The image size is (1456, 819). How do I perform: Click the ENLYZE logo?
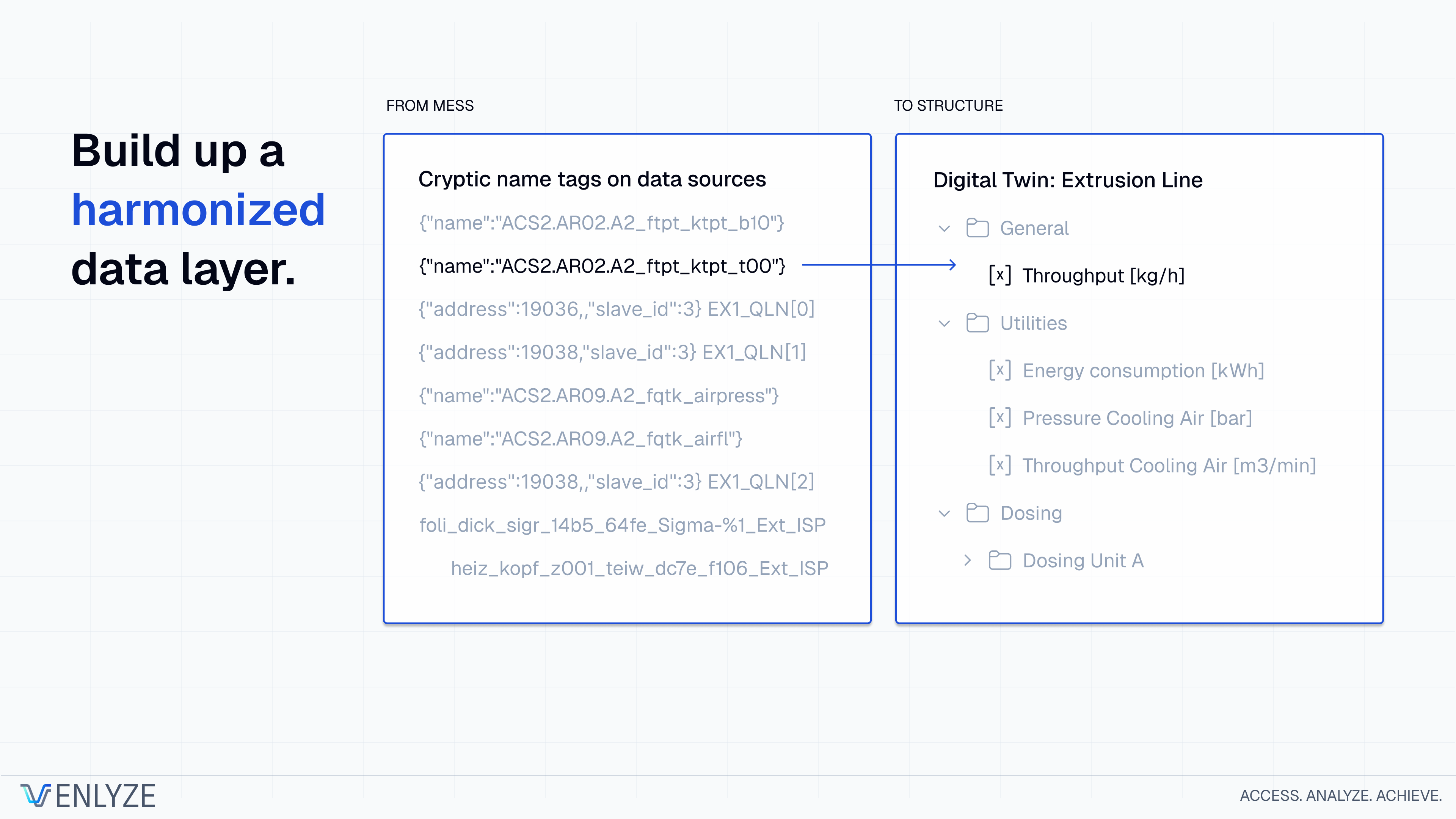[x=88, y=796]
